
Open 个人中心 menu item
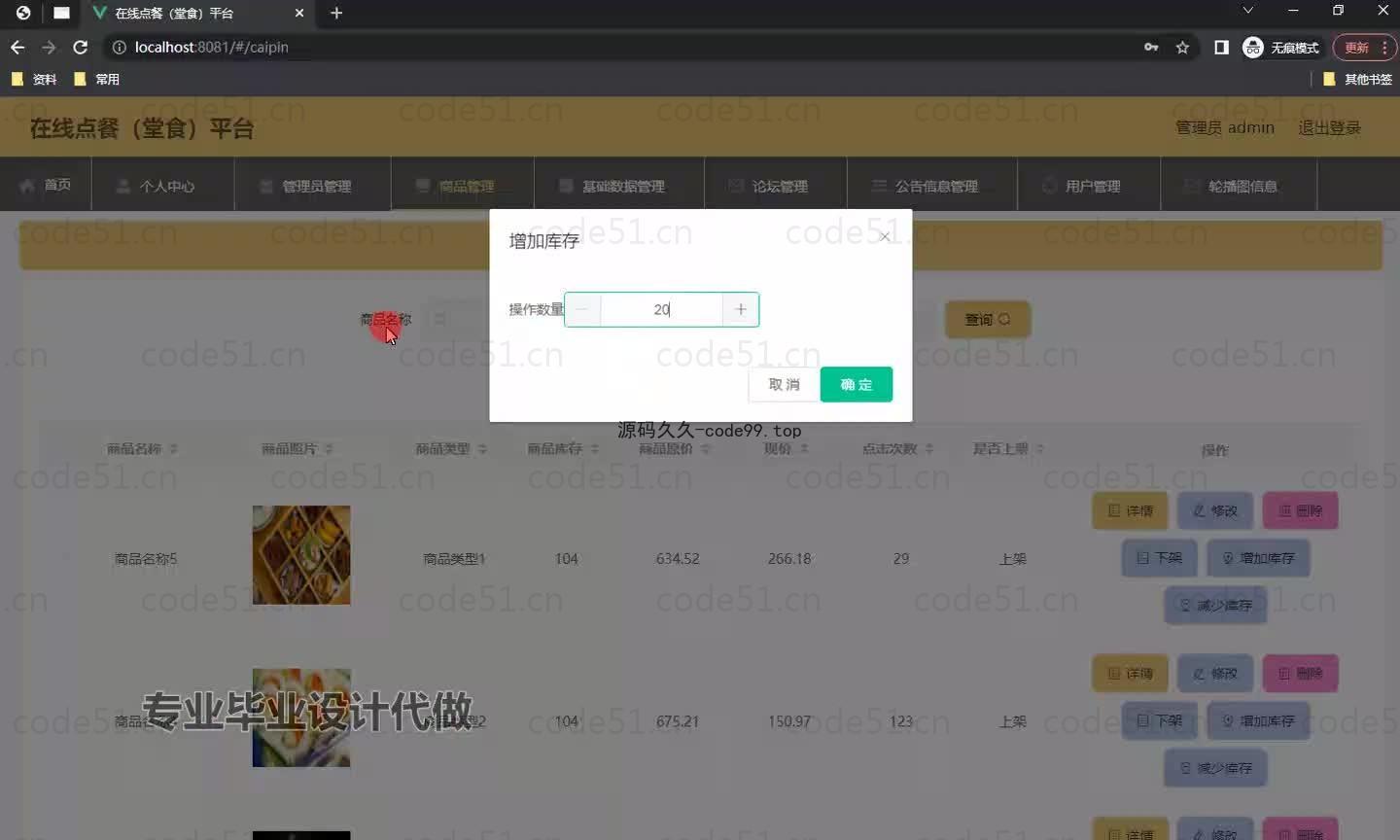click(x=163, y=184)
